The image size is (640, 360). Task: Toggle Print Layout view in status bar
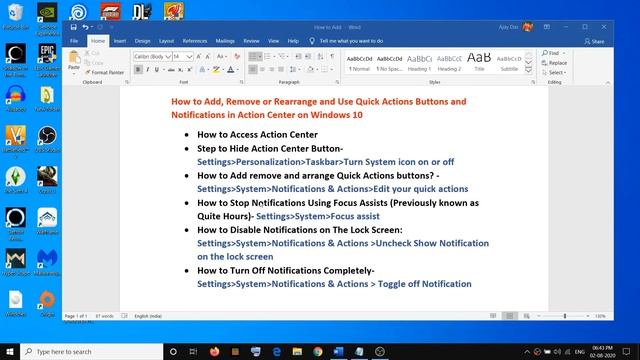click(x=510, y=316)
